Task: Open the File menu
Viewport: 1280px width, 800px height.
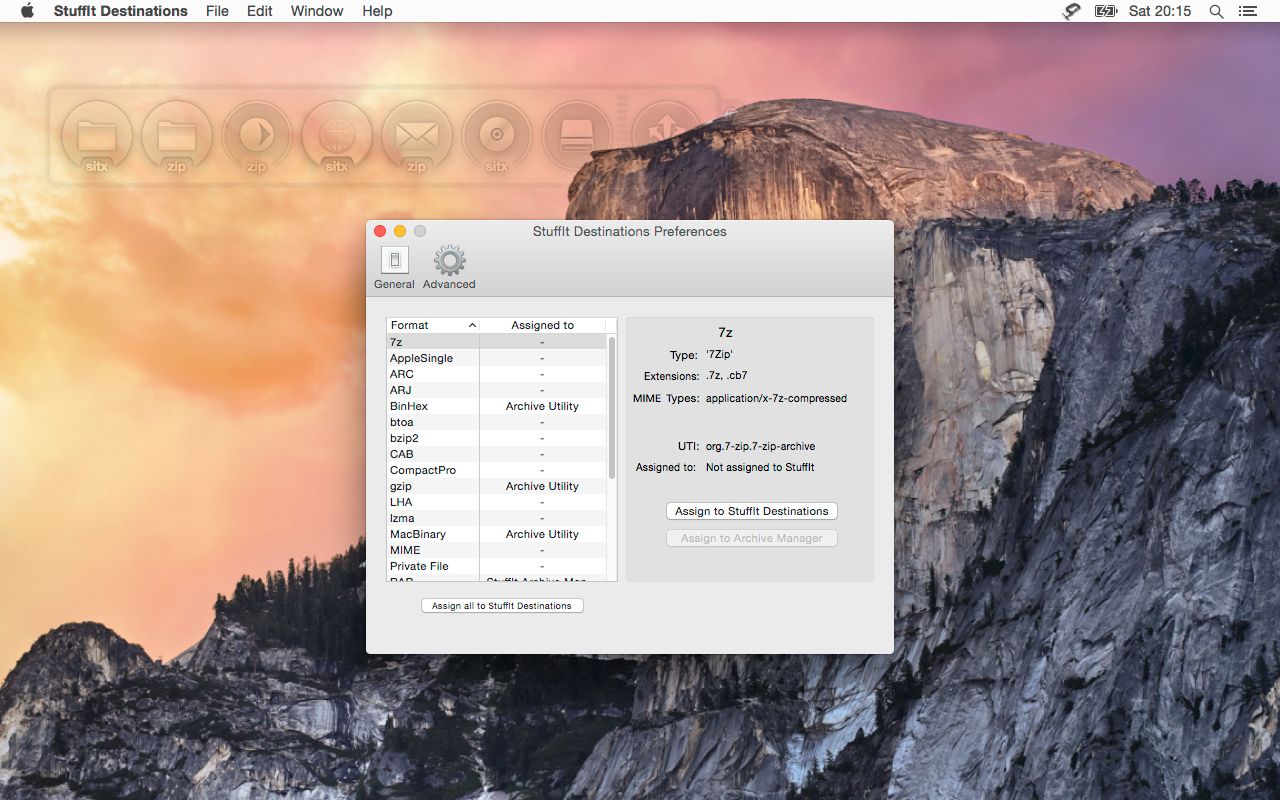Action: point(217,11)
